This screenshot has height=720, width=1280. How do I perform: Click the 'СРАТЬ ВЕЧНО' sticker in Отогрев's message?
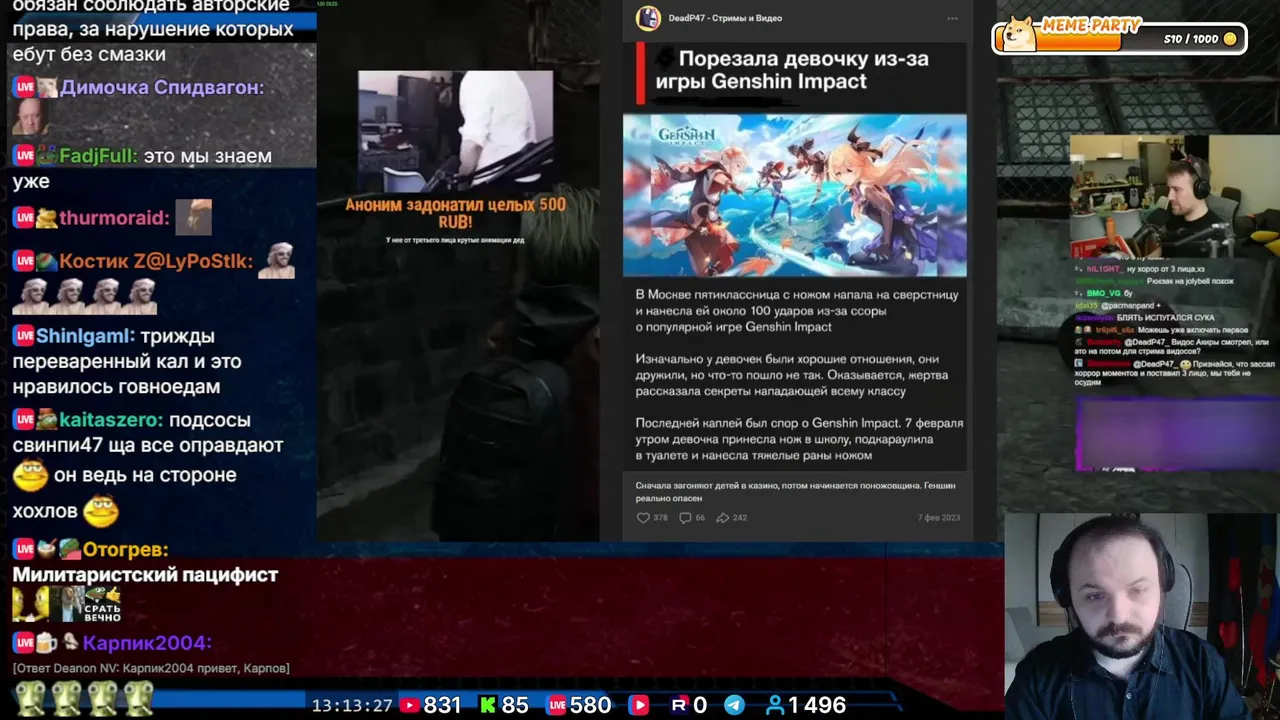(102, 604)
